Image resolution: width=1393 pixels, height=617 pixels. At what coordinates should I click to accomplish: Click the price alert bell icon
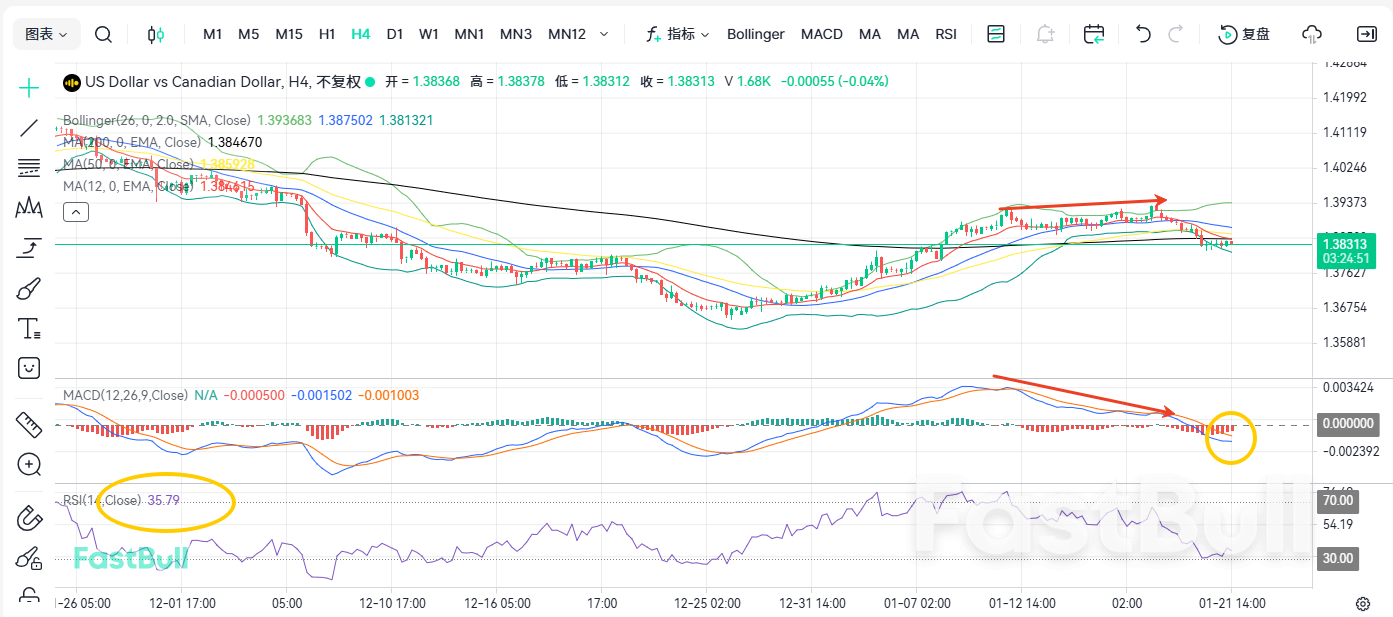click(x=1045, y=33)
